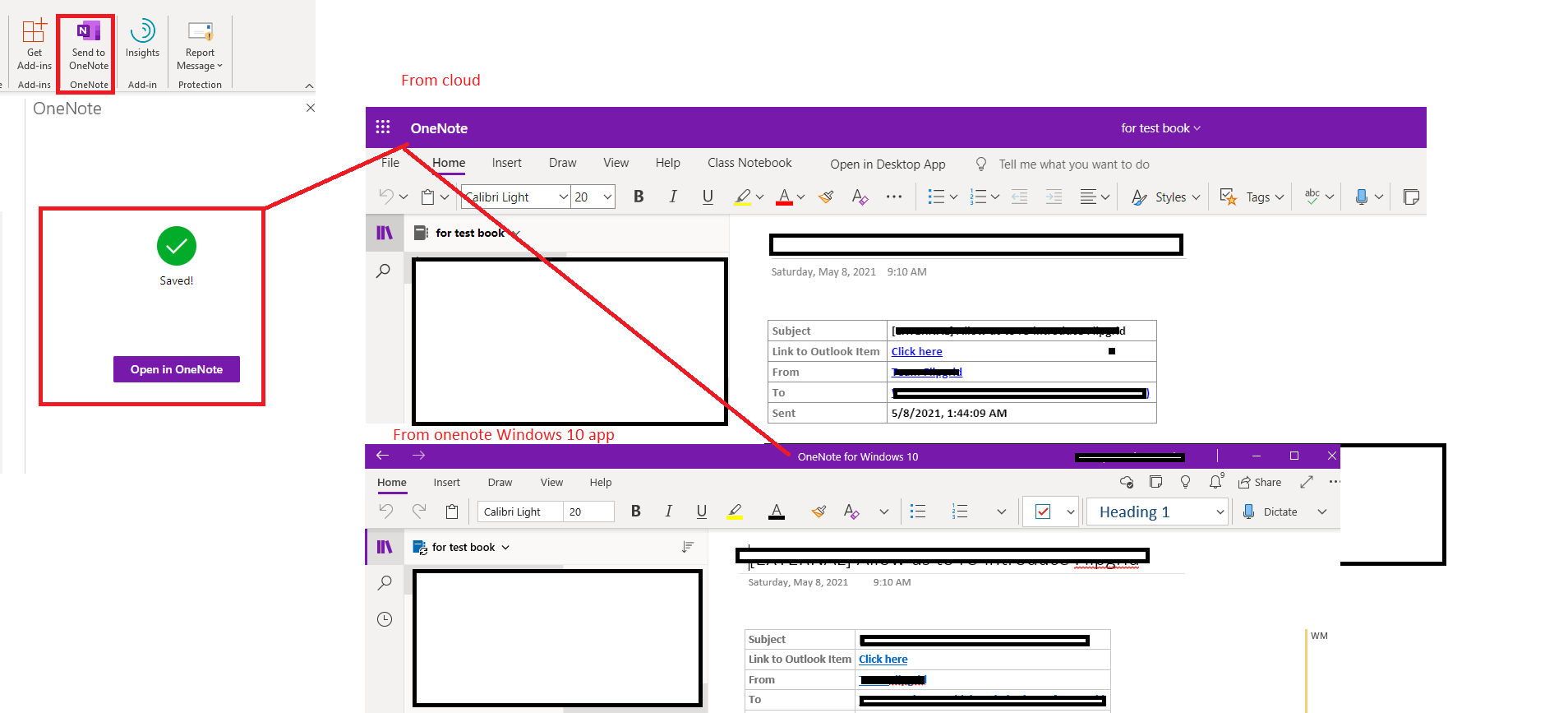Open recent notes clock icon in Windows 10 app
This screenshot has height=713, width=1568.
pyautogui.click(x=385, y=619)
